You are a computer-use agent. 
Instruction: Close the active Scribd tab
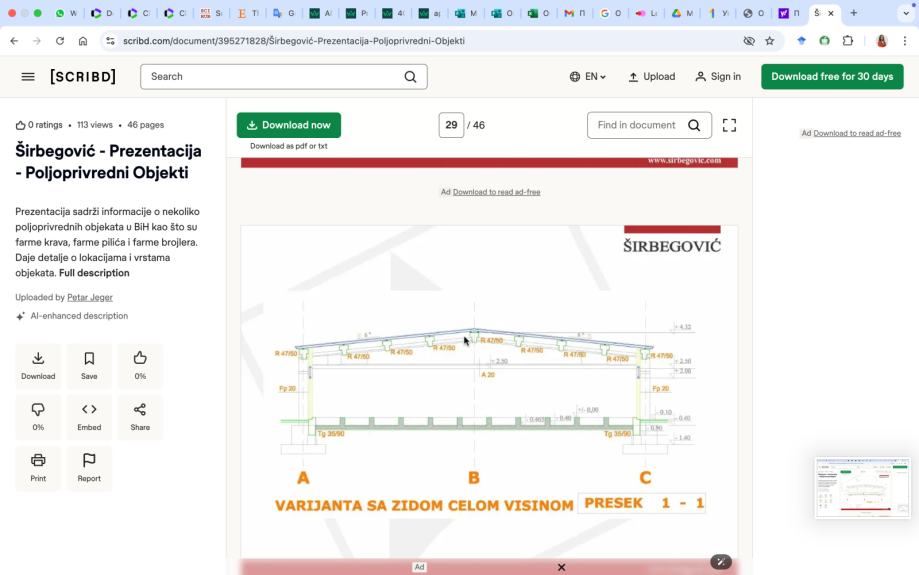click(830, 13)
